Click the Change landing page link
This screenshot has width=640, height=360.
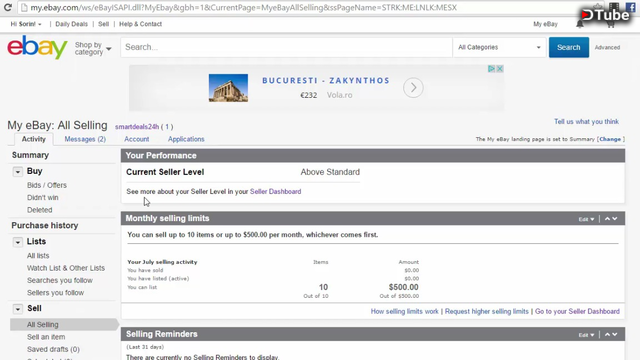(x=610, y=139)
